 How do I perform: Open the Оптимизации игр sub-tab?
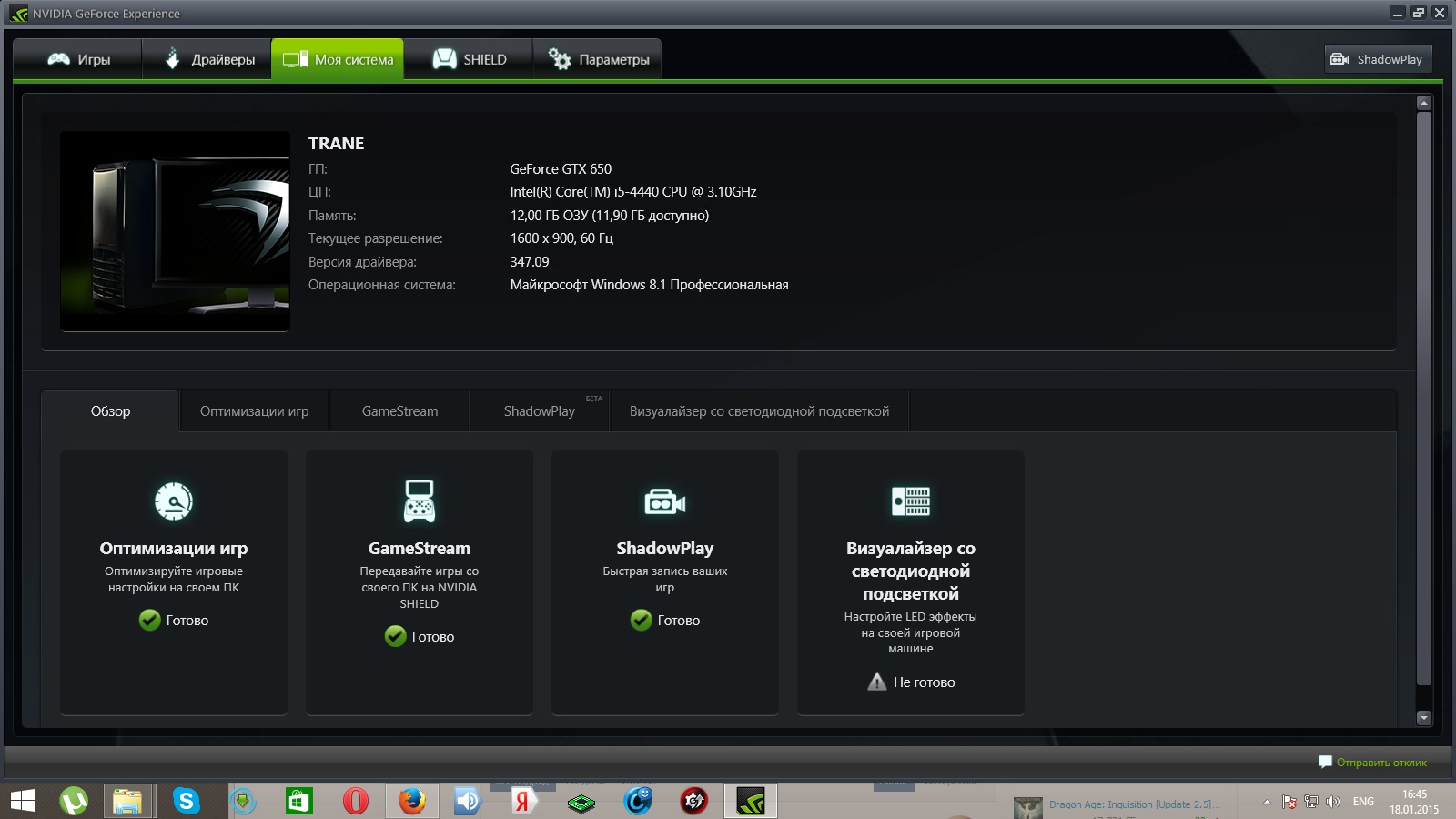pos(254,411)
